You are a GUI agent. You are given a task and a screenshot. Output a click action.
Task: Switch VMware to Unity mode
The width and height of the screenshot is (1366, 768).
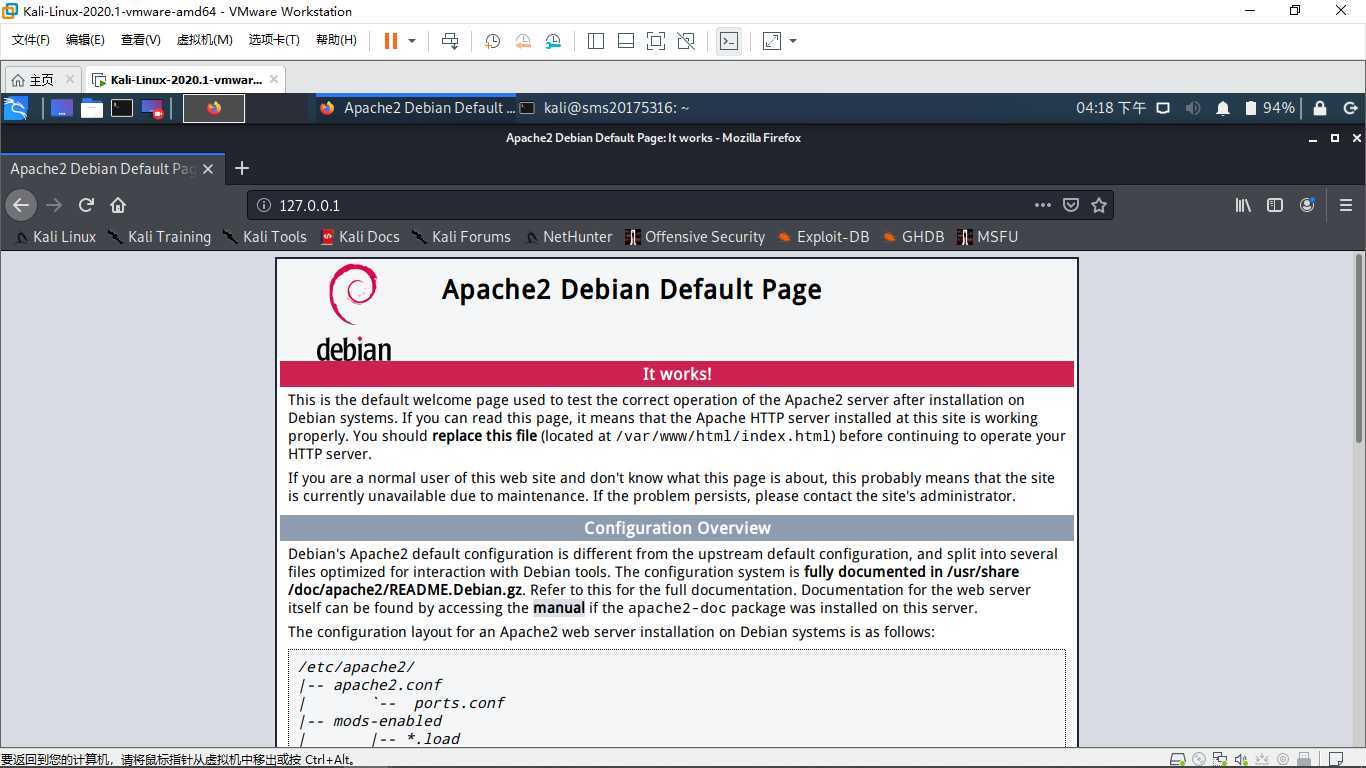click(686, 41)
